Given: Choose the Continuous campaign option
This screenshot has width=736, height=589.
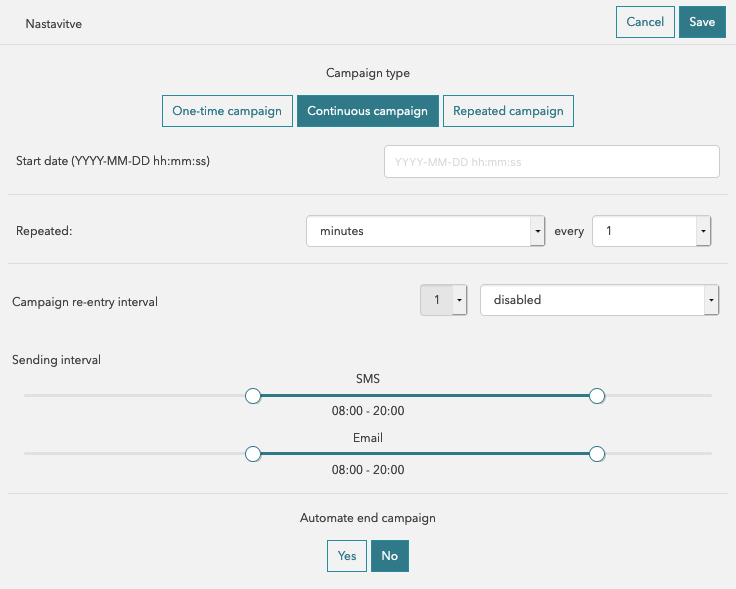Looking at the screenshot, I should click(x=367, y=111).
